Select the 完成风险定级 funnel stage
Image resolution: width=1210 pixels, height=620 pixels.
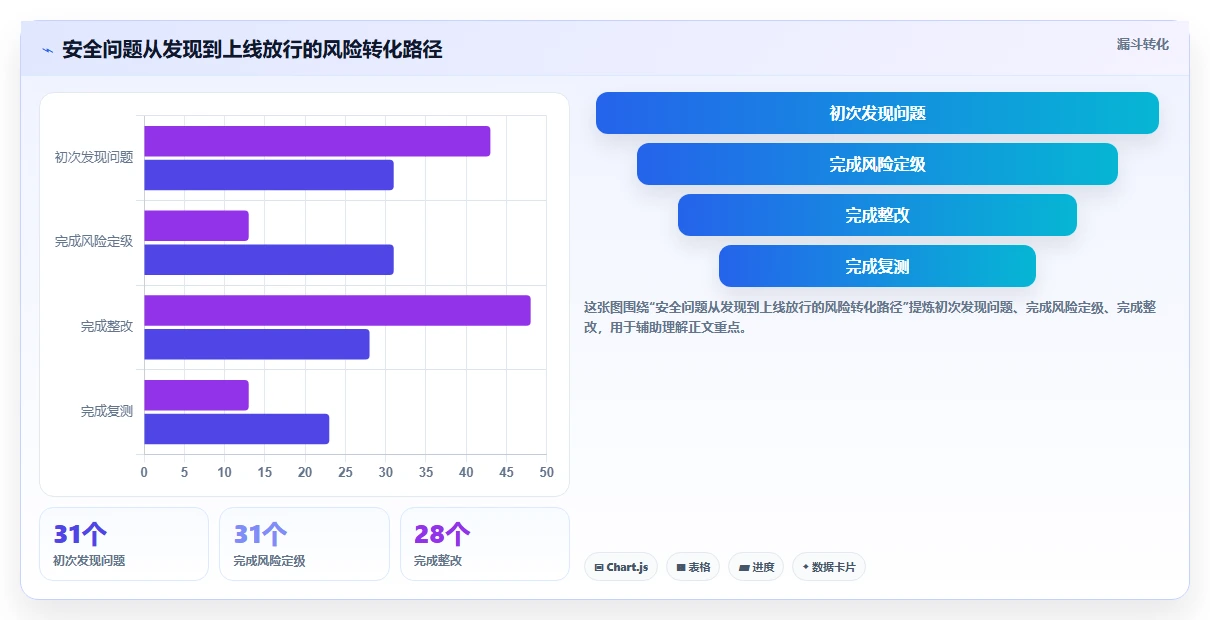[x=877, y=164]
